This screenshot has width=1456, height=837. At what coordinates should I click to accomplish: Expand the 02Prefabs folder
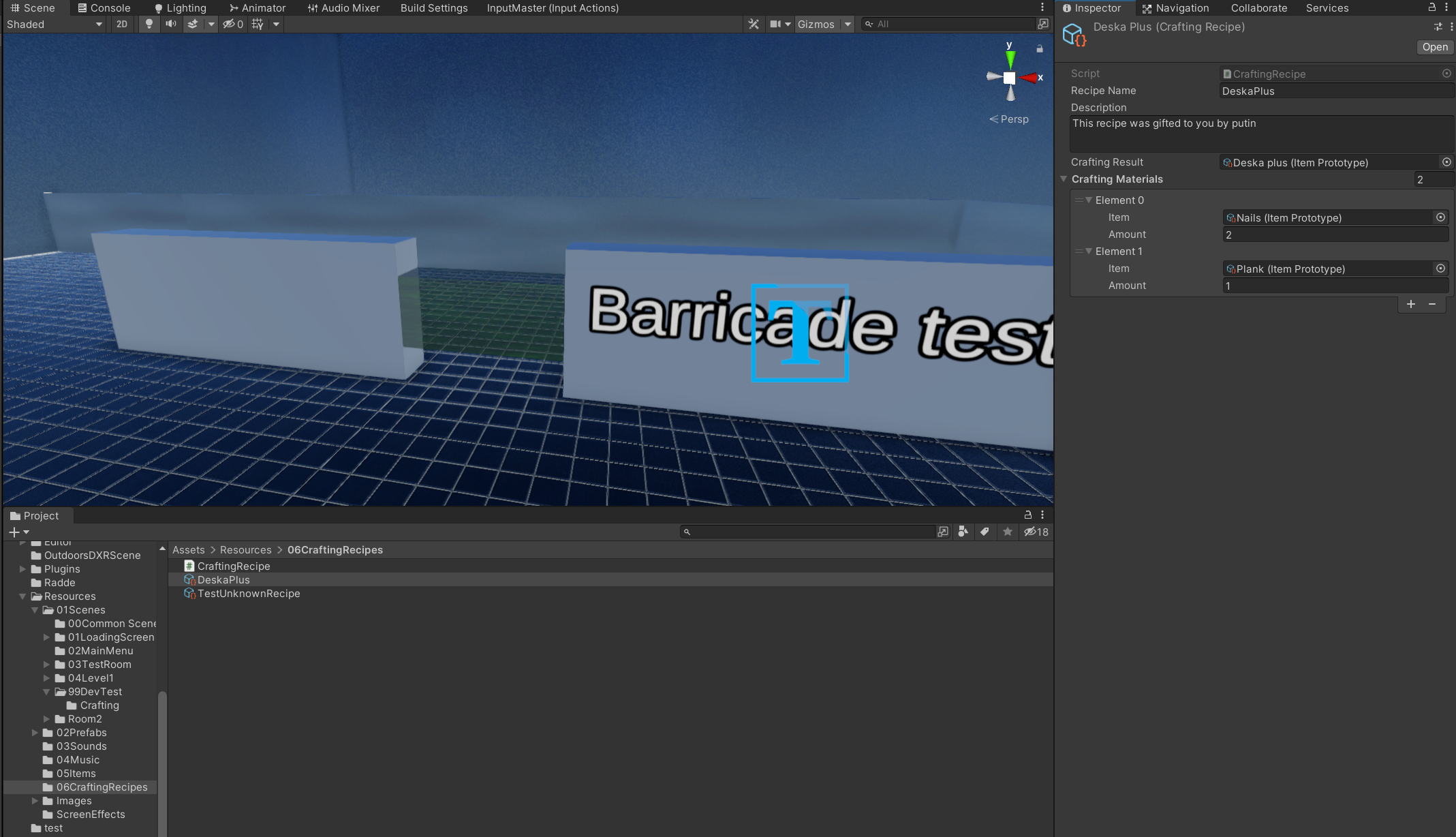35,733
